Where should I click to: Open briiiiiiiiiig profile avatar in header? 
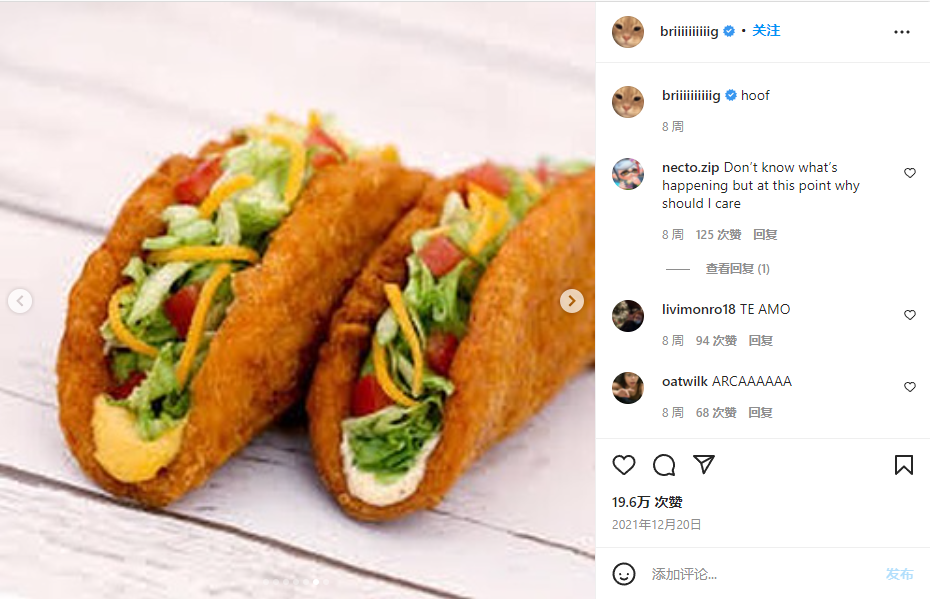point(628,32)
